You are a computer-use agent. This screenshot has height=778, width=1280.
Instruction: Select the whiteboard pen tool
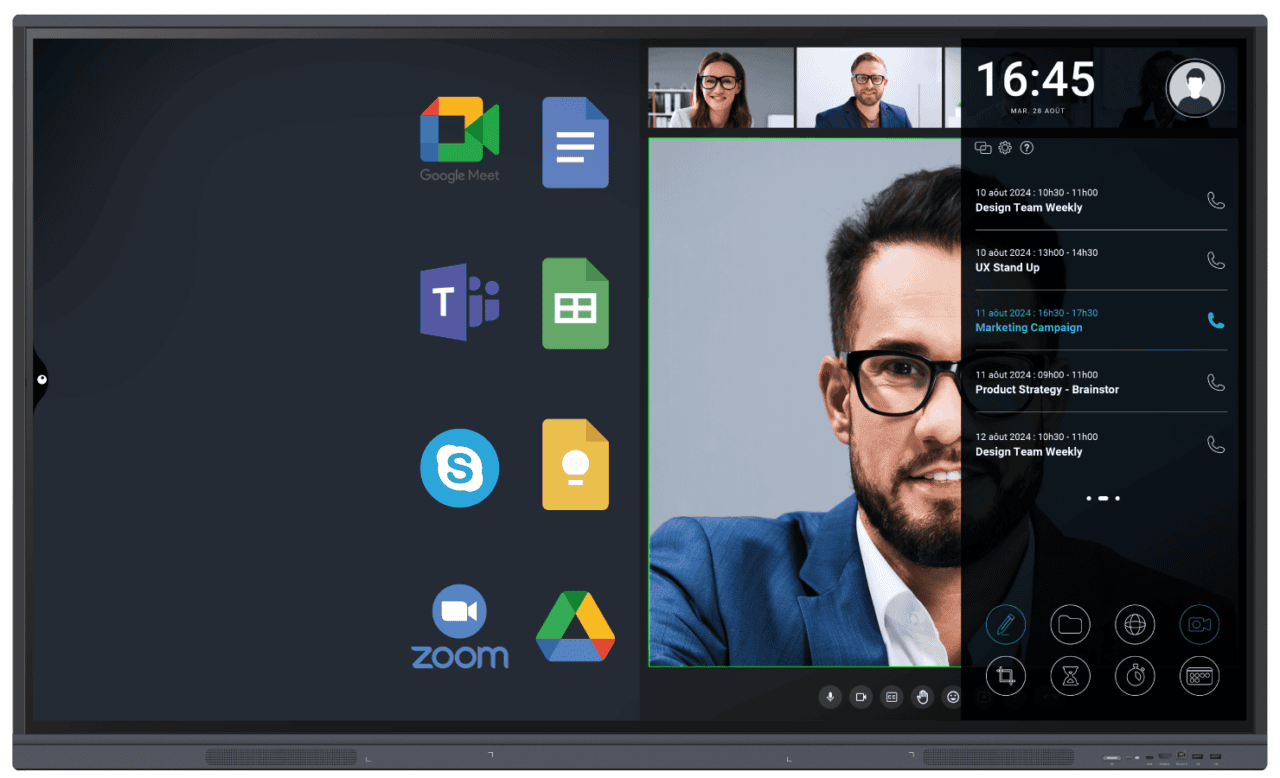[x=1005, y=624]
